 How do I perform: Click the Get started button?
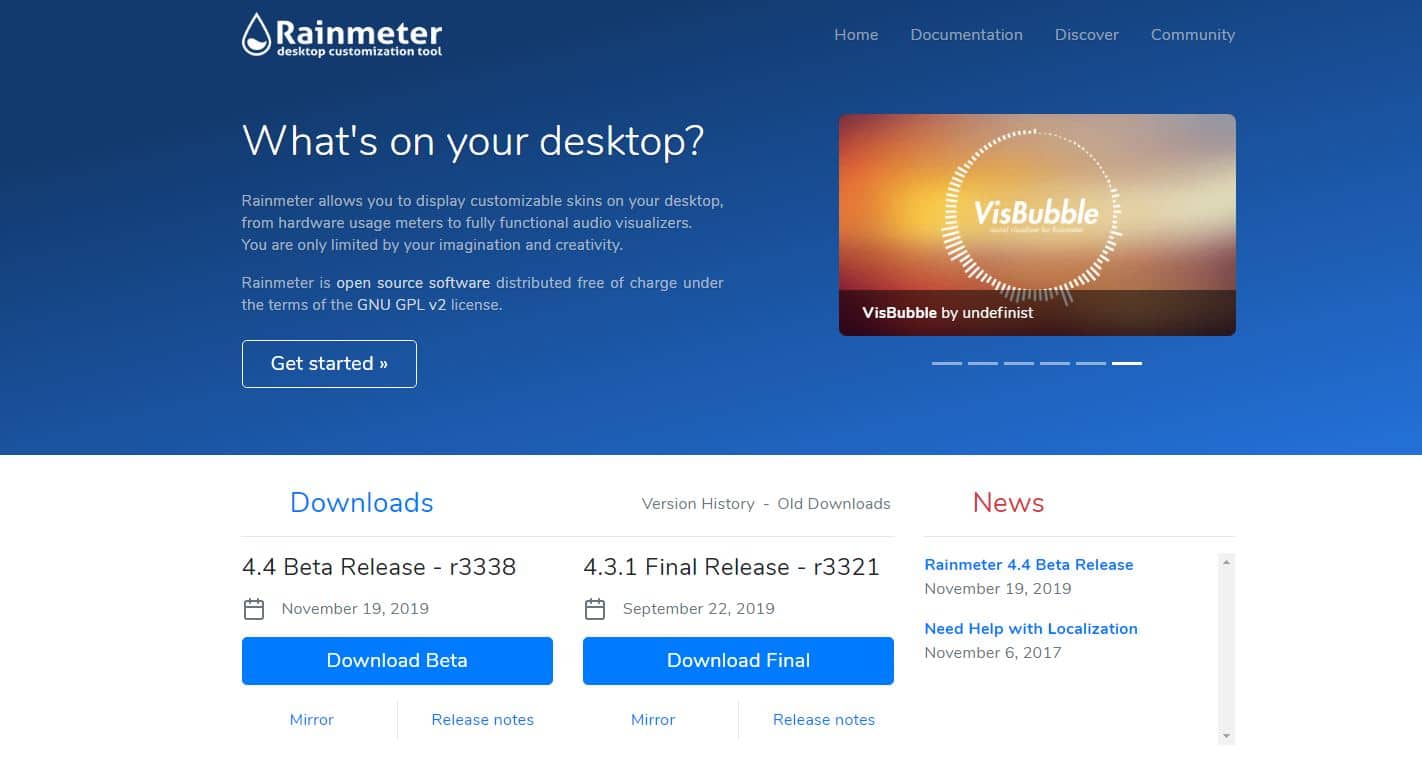(x=329, y=363)
